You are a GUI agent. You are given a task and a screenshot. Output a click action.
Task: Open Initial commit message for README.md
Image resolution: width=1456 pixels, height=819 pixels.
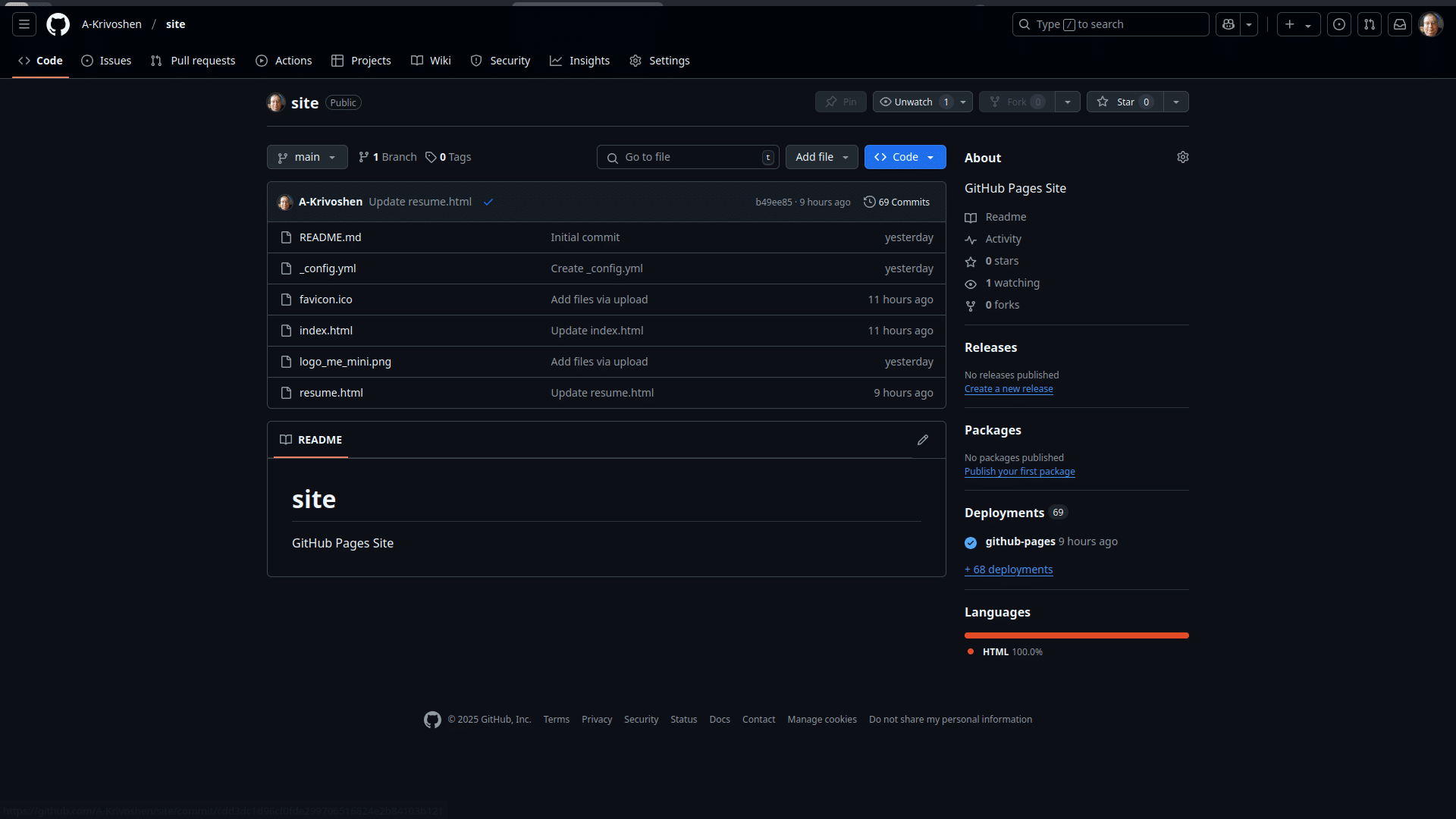click(x=585, y=237)
